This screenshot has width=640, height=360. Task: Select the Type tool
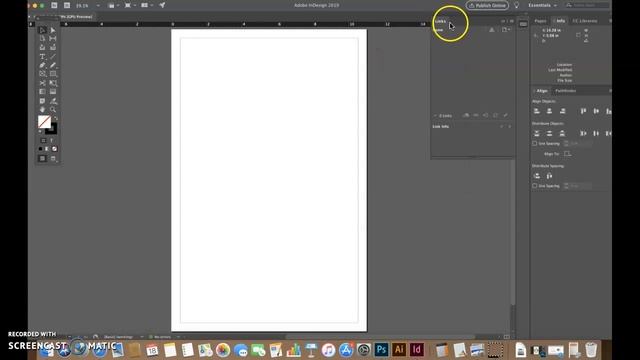pos(42,57)
